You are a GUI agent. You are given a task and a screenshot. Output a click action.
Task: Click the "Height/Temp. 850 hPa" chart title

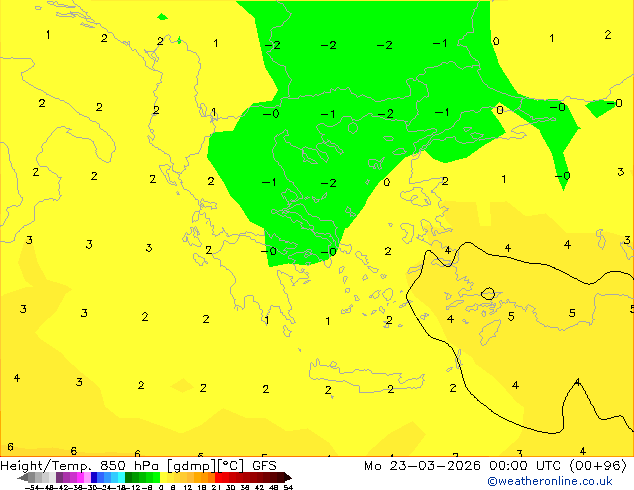point(79,466)
